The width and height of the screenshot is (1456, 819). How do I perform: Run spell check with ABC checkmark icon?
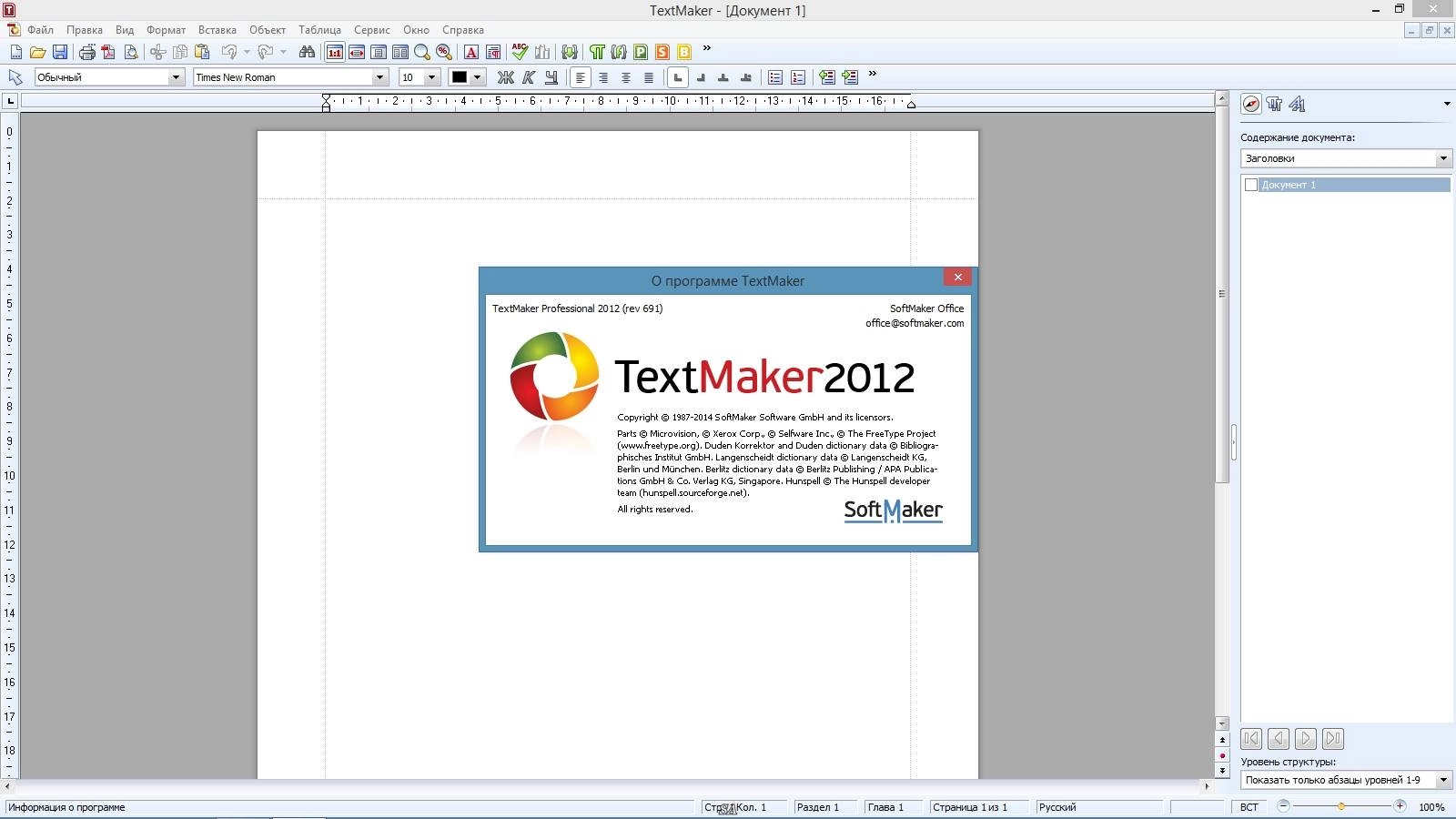520,52
